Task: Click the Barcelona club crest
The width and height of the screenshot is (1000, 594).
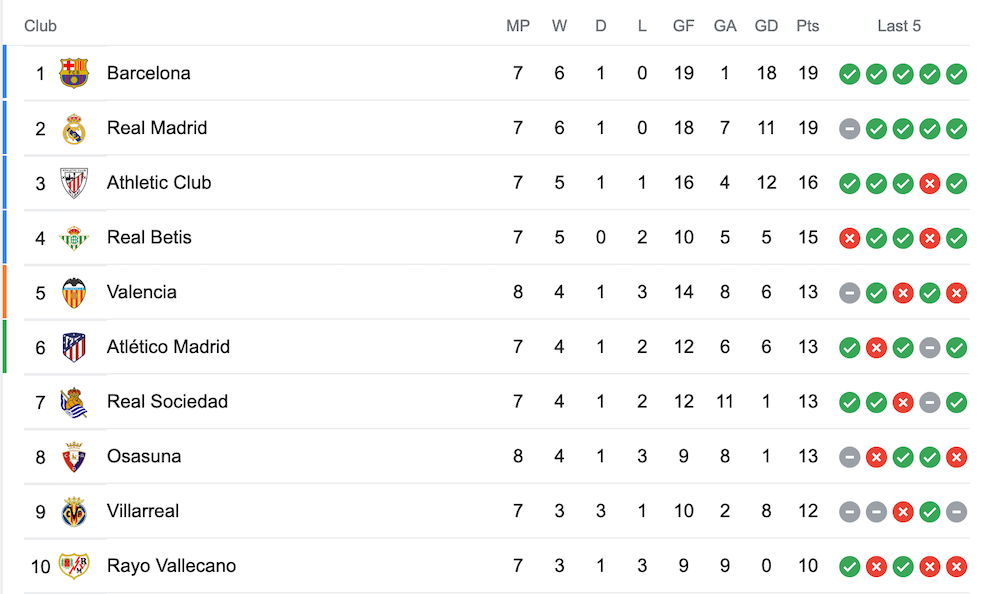Action: [x=74, y=73]
